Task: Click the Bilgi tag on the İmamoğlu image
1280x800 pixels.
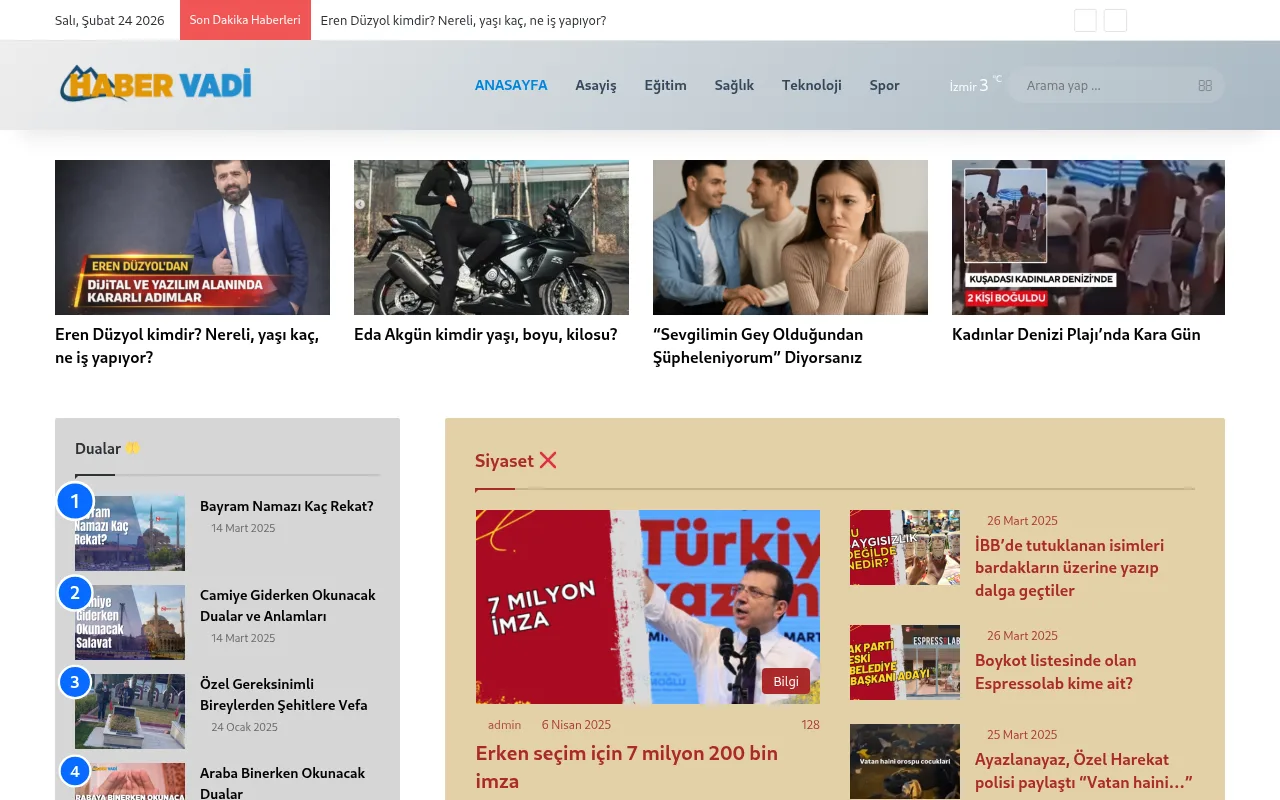Action: pos(786,681)
